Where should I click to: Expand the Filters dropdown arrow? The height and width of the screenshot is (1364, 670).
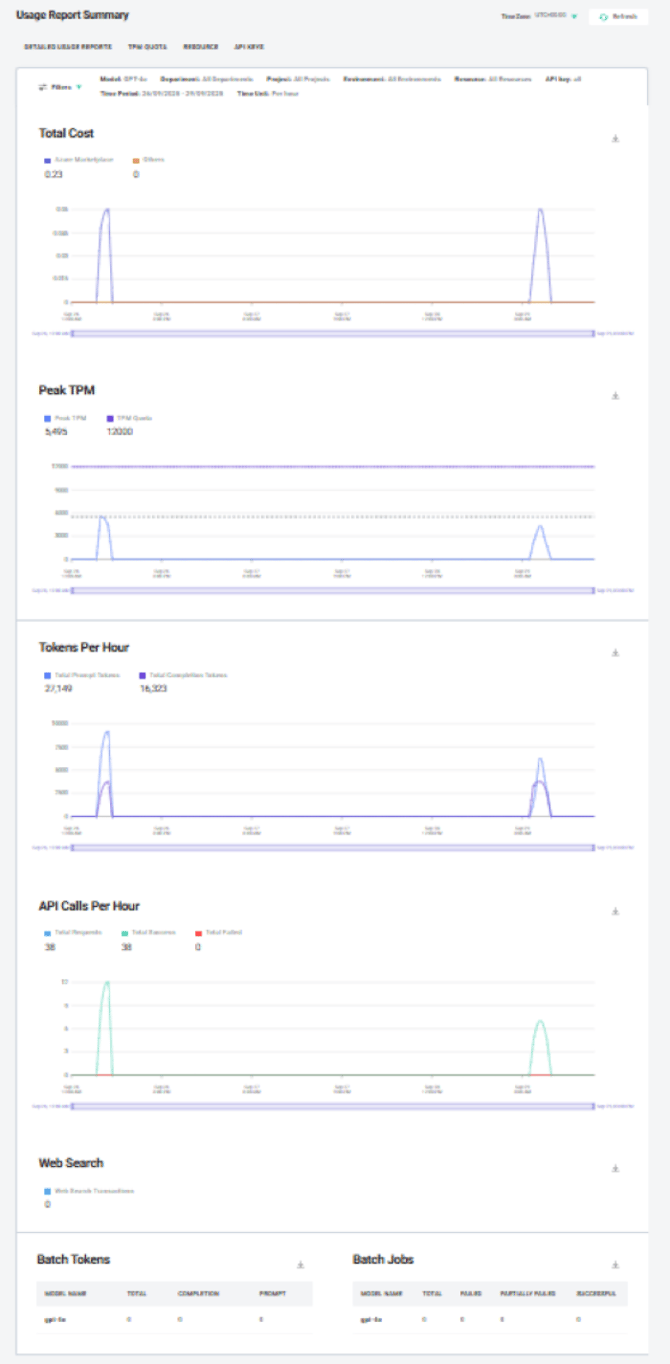point(79,87)
